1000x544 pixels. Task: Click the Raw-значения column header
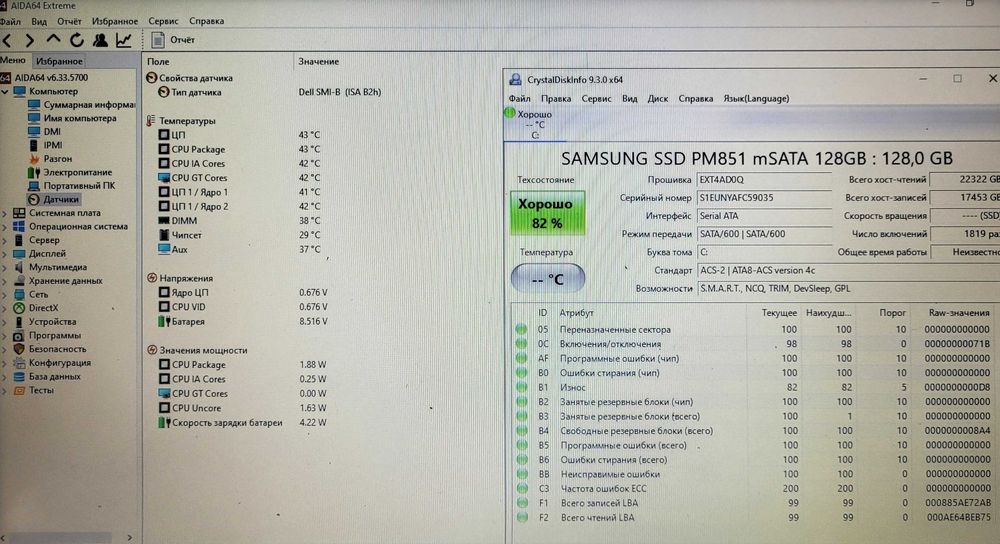click(959, 313)
